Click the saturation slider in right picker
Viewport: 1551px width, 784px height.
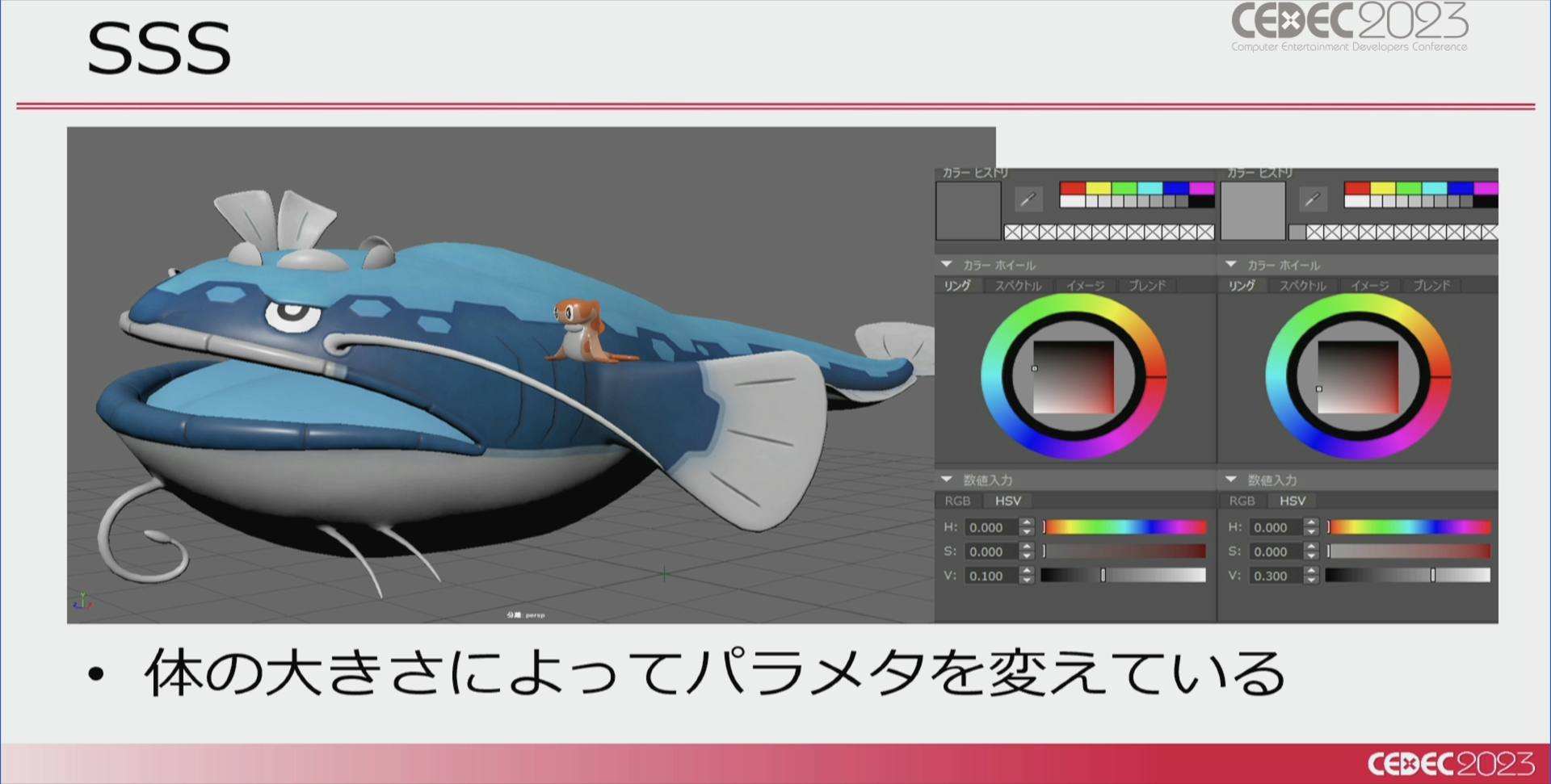pyautogui.click(x=1408, y=551)
